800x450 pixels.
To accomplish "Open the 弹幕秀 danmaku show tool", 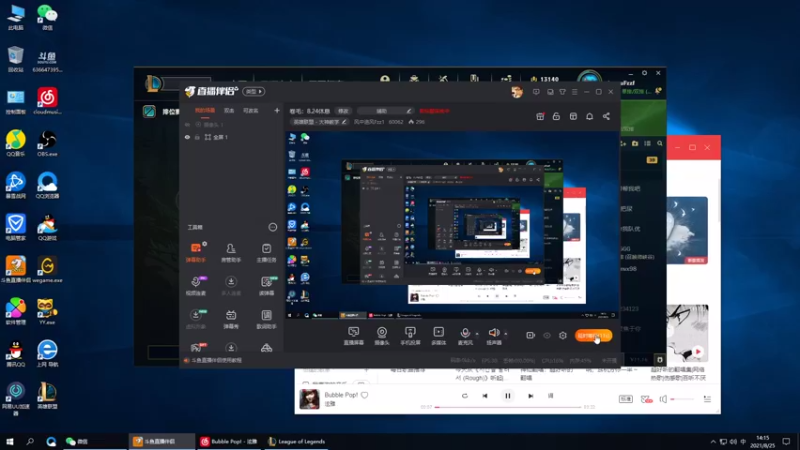I will [231, 319].
